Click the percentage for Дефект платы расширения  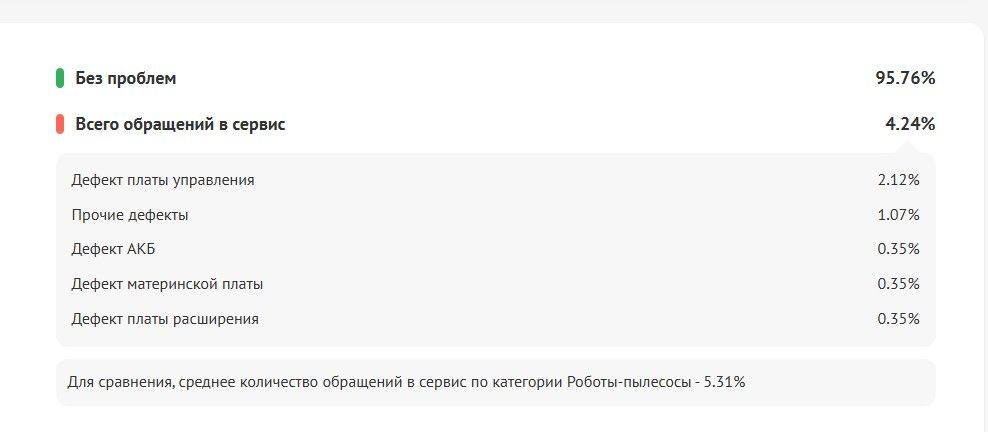898,319
